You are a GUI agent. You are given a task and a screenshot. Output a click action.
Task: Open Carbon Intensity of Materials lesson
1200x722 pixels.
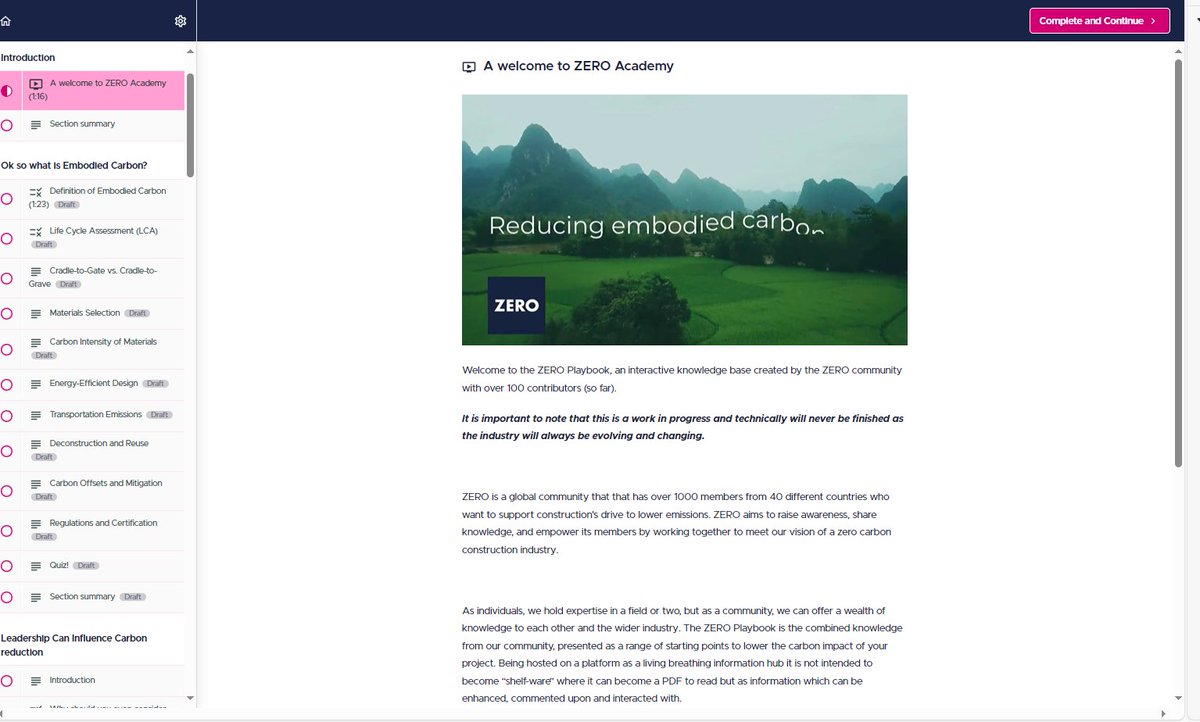92,349
